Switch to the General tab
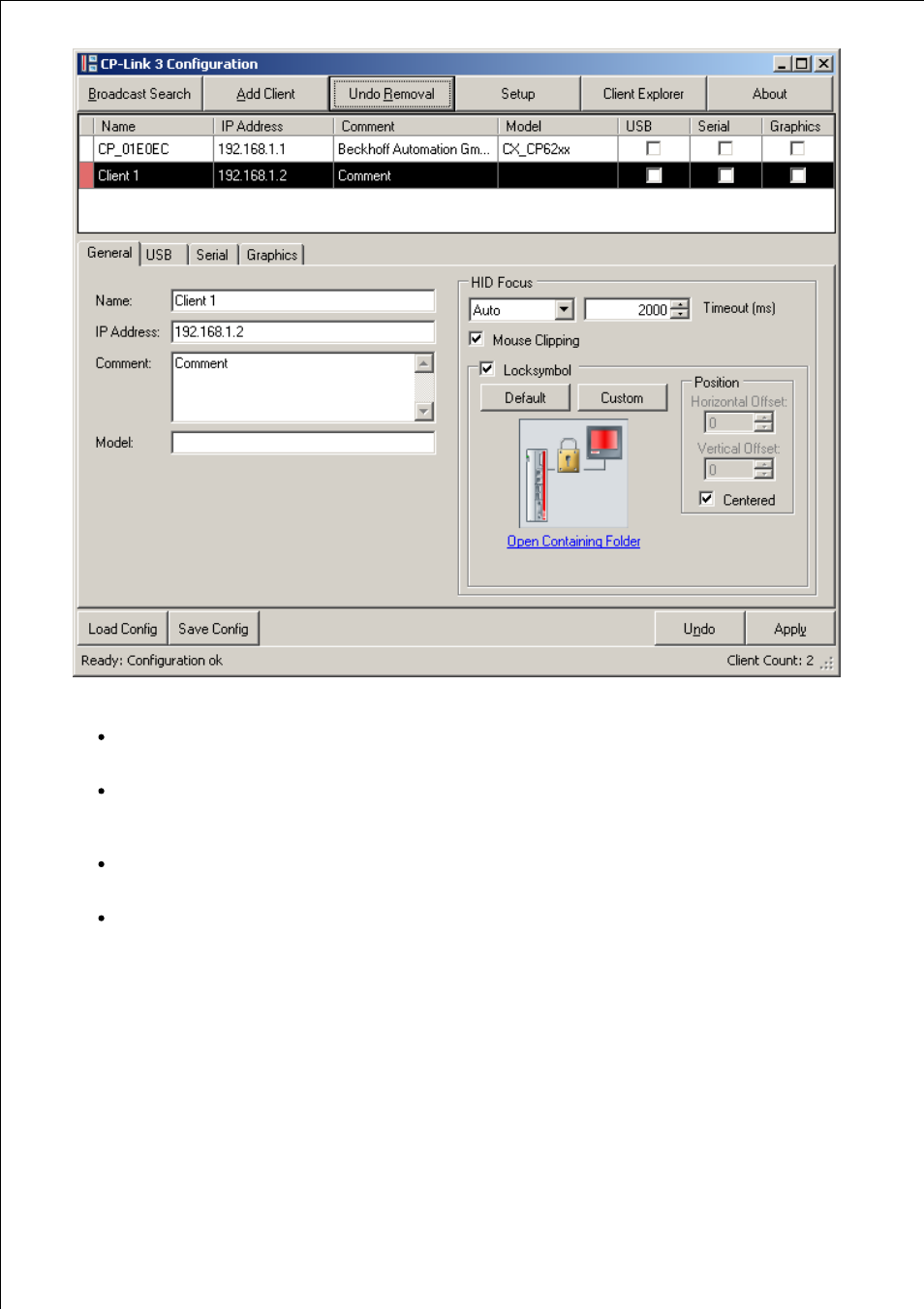The width and height of the screenshot is (924, 1309). pyautogui.click(x=109, y=253)
